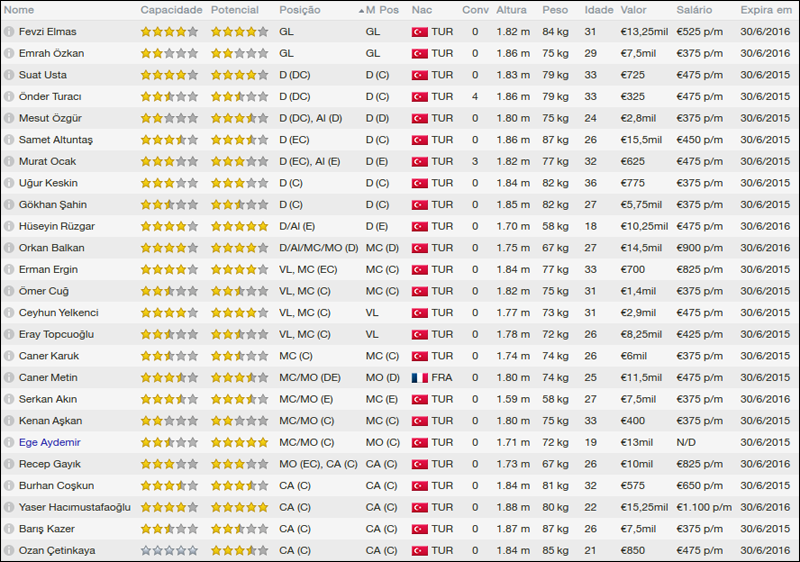
Task: Click the Expira em column header
Action: point(765,10)
